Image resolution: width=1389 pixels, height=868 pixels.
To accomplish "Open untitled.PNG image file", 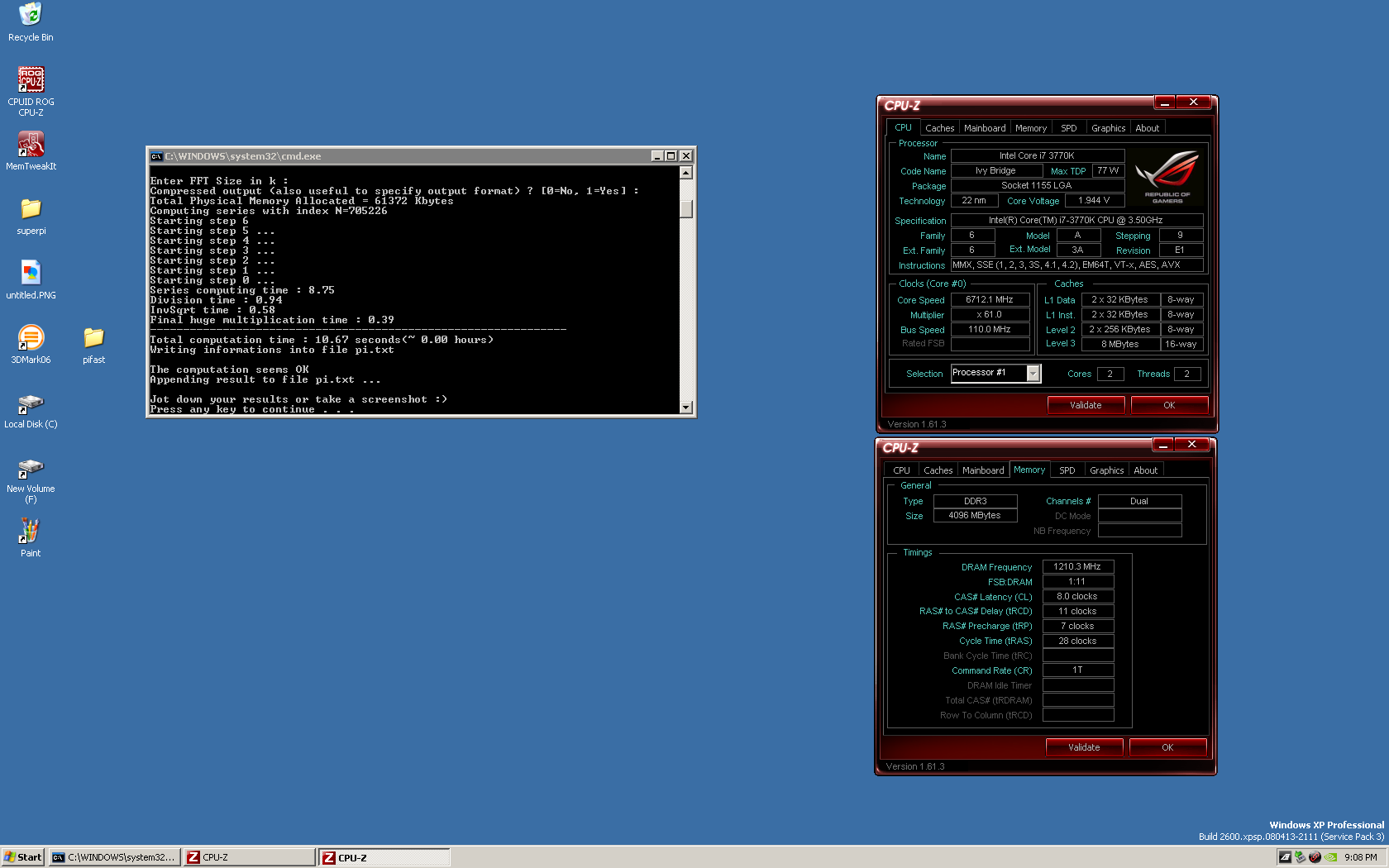I will coord(31,280).
